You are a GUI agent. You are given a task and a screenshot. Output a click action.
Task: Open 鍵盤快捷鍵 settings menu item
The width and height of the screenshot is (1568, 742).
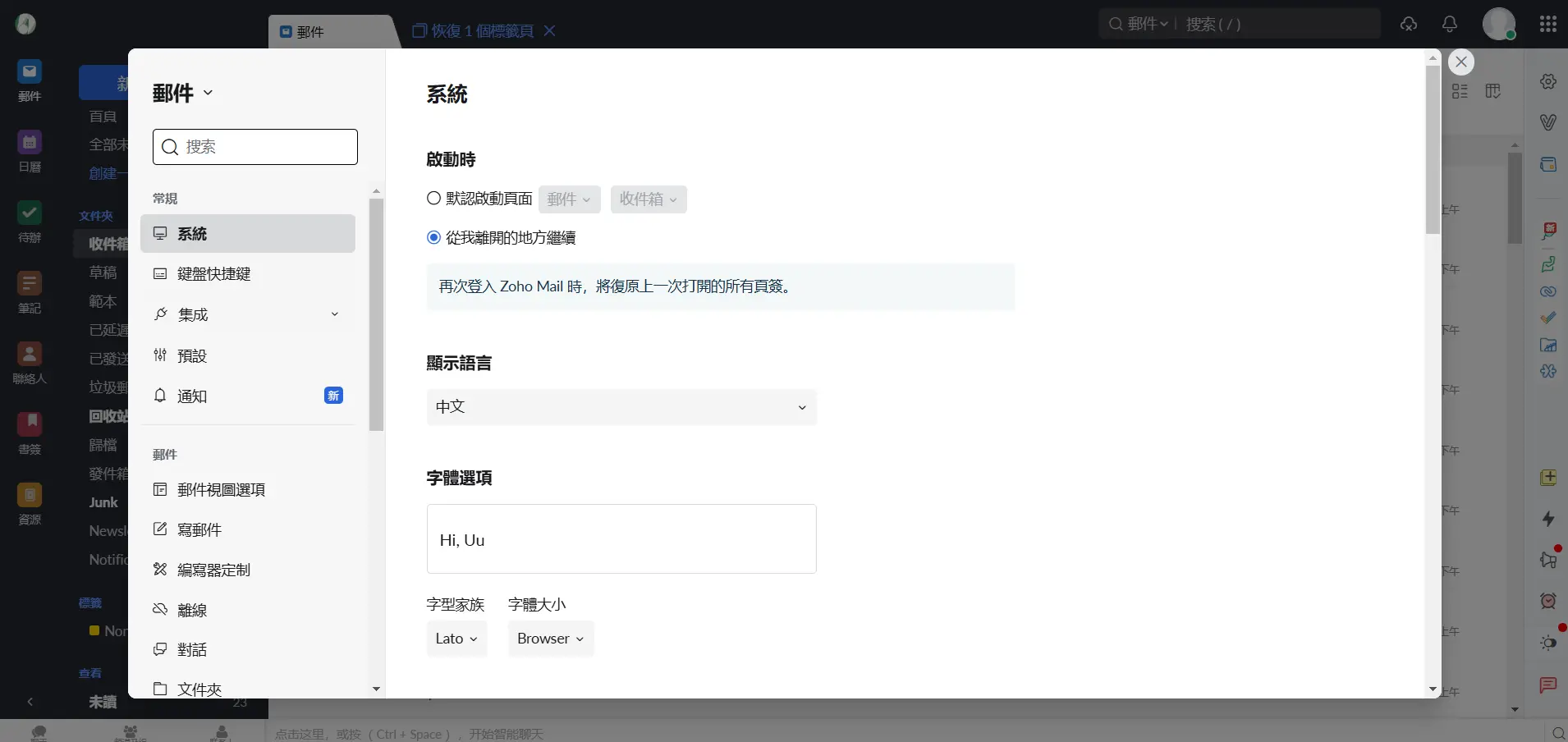(214, 274)
